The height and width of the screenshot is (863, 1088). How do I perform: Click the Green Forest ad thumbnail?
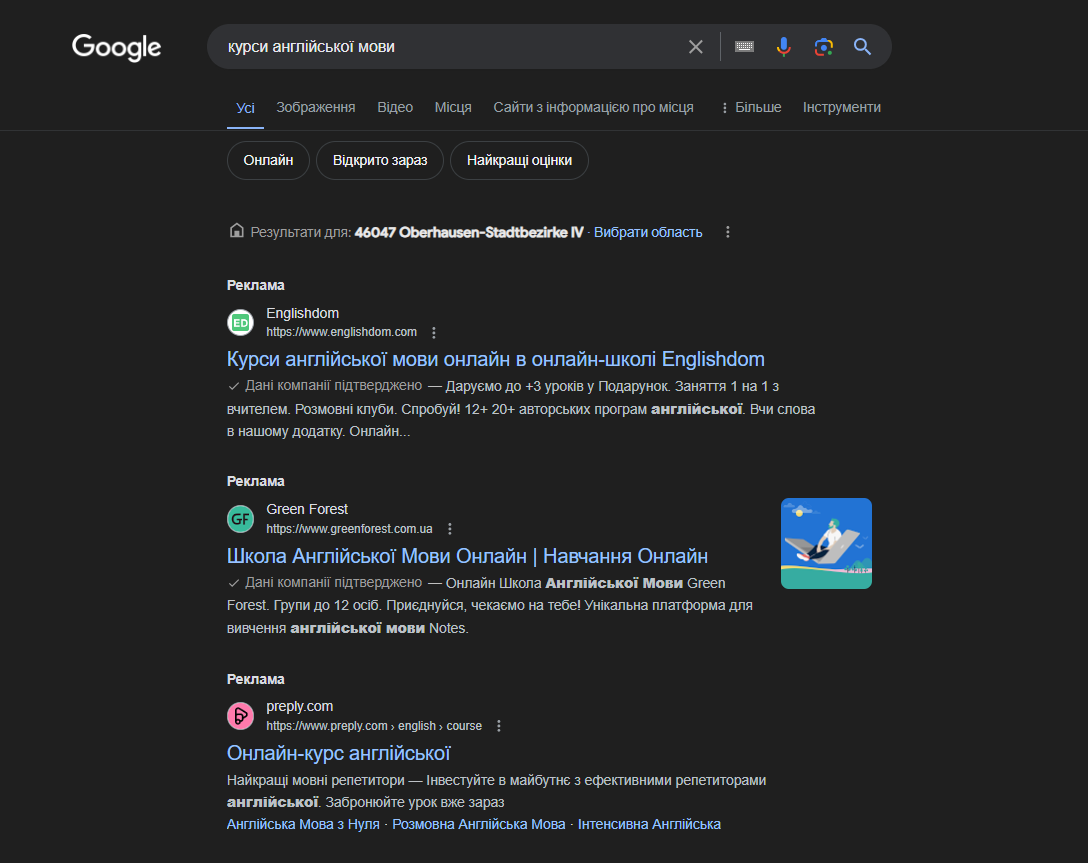click(x=826, y=543)
